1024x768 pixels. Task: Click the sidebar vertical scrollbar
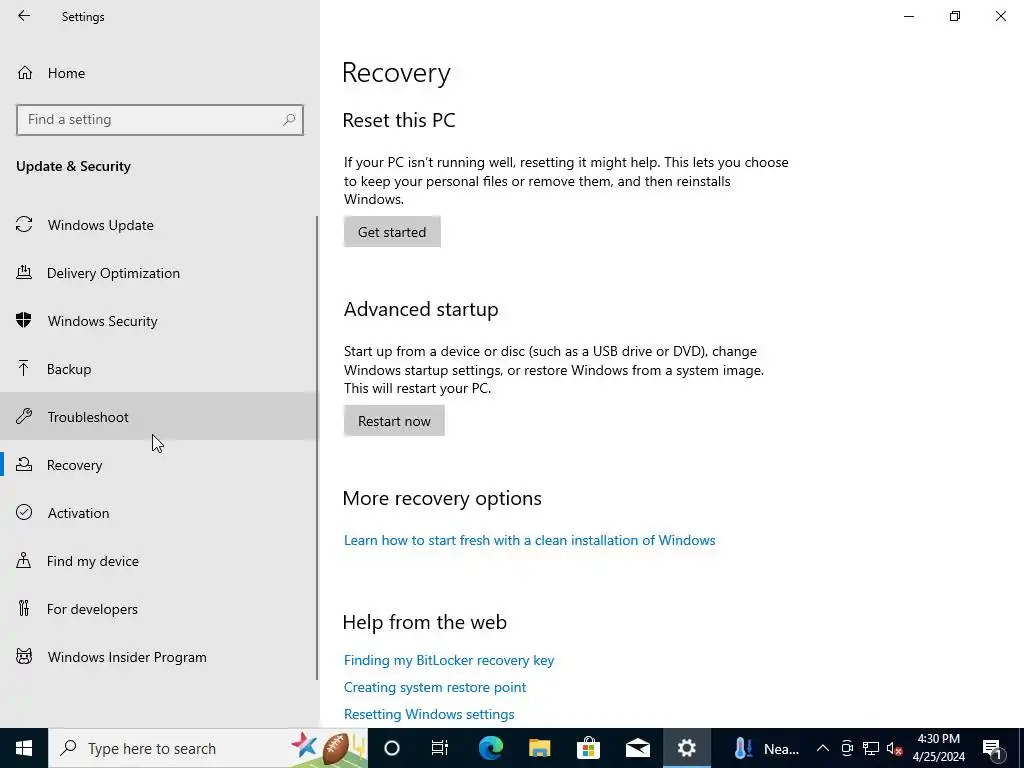(x=317, y=447)
